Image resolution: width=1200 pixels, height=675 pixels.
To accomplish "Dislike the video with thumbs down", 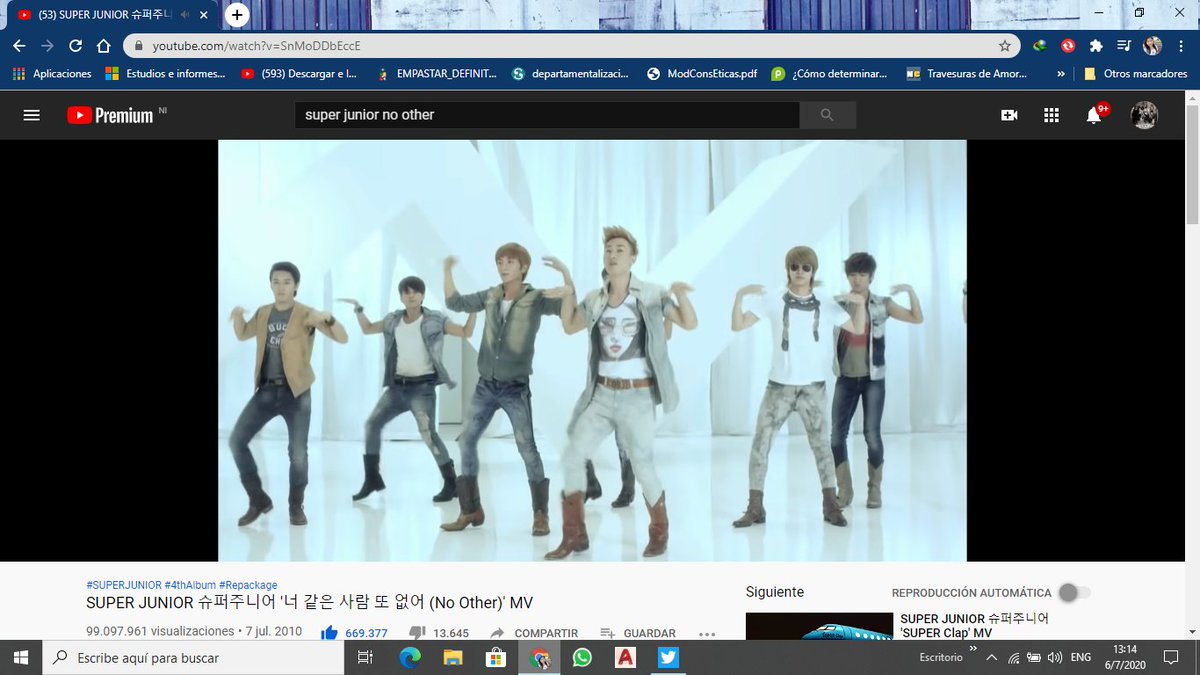I will [417, 633].
